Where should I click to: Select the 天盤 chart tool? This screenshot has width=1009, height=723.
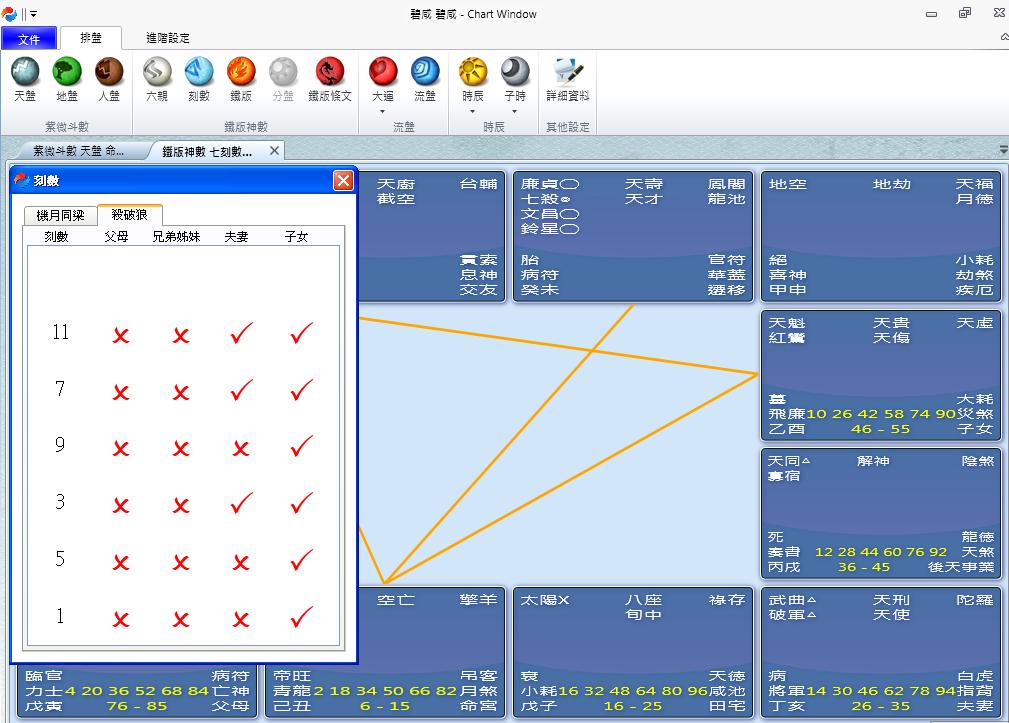click(x=25, y=78)
